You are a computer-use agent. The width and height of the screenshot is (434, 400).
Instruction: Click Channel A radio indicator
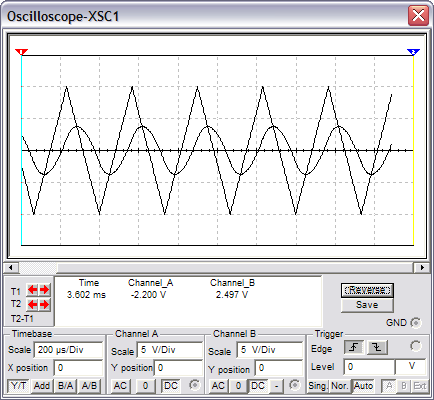(x=194, y=385)
